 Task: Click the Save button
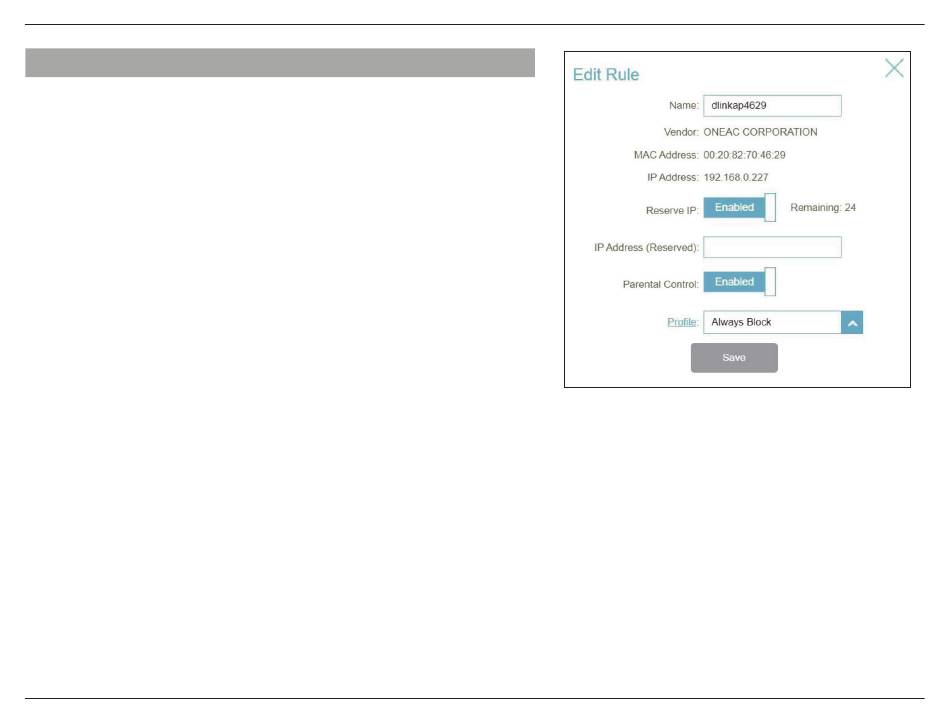point(734,358)
